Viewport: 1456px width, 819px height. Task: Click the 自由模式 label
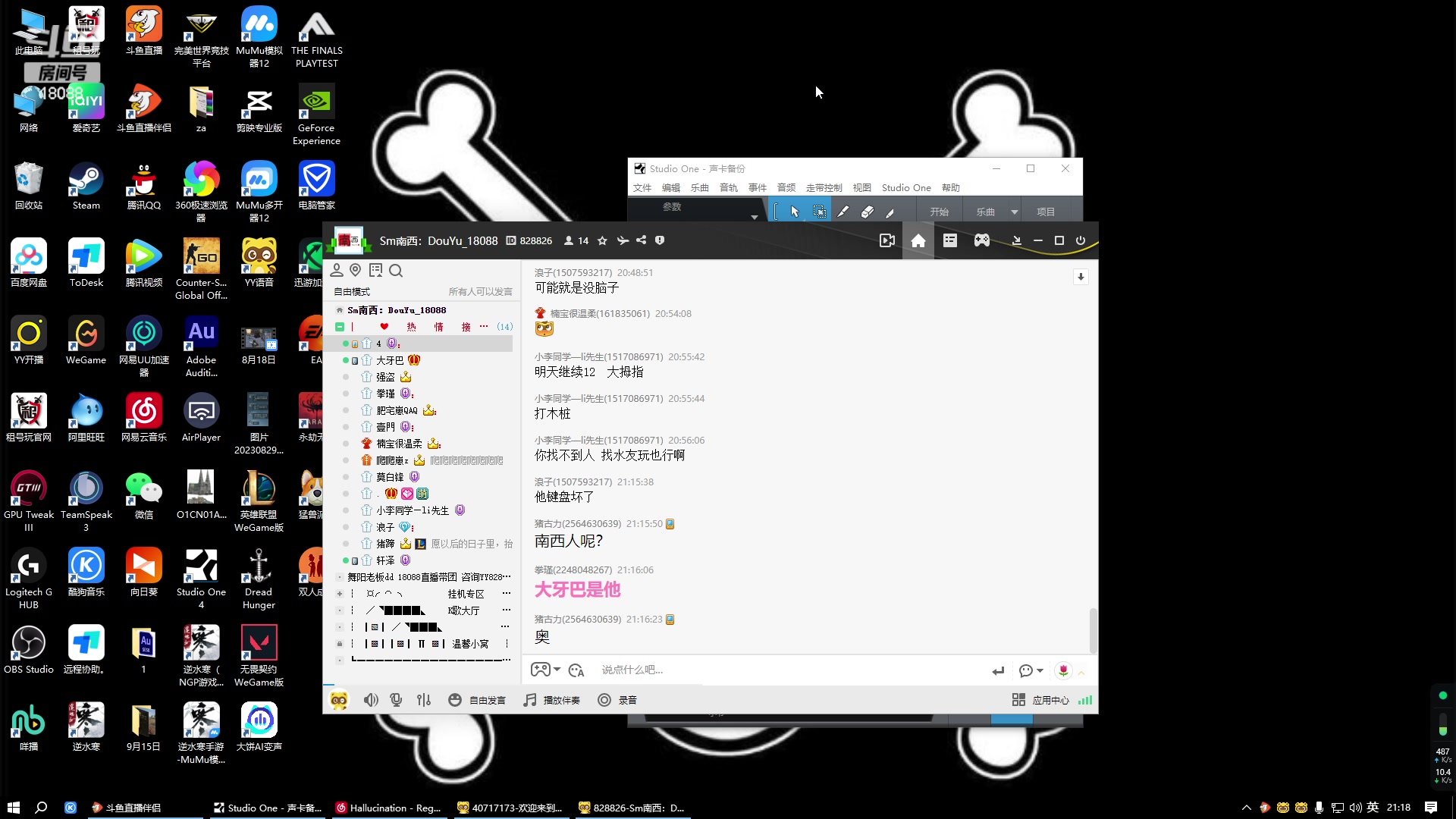(x=352, y=292)
